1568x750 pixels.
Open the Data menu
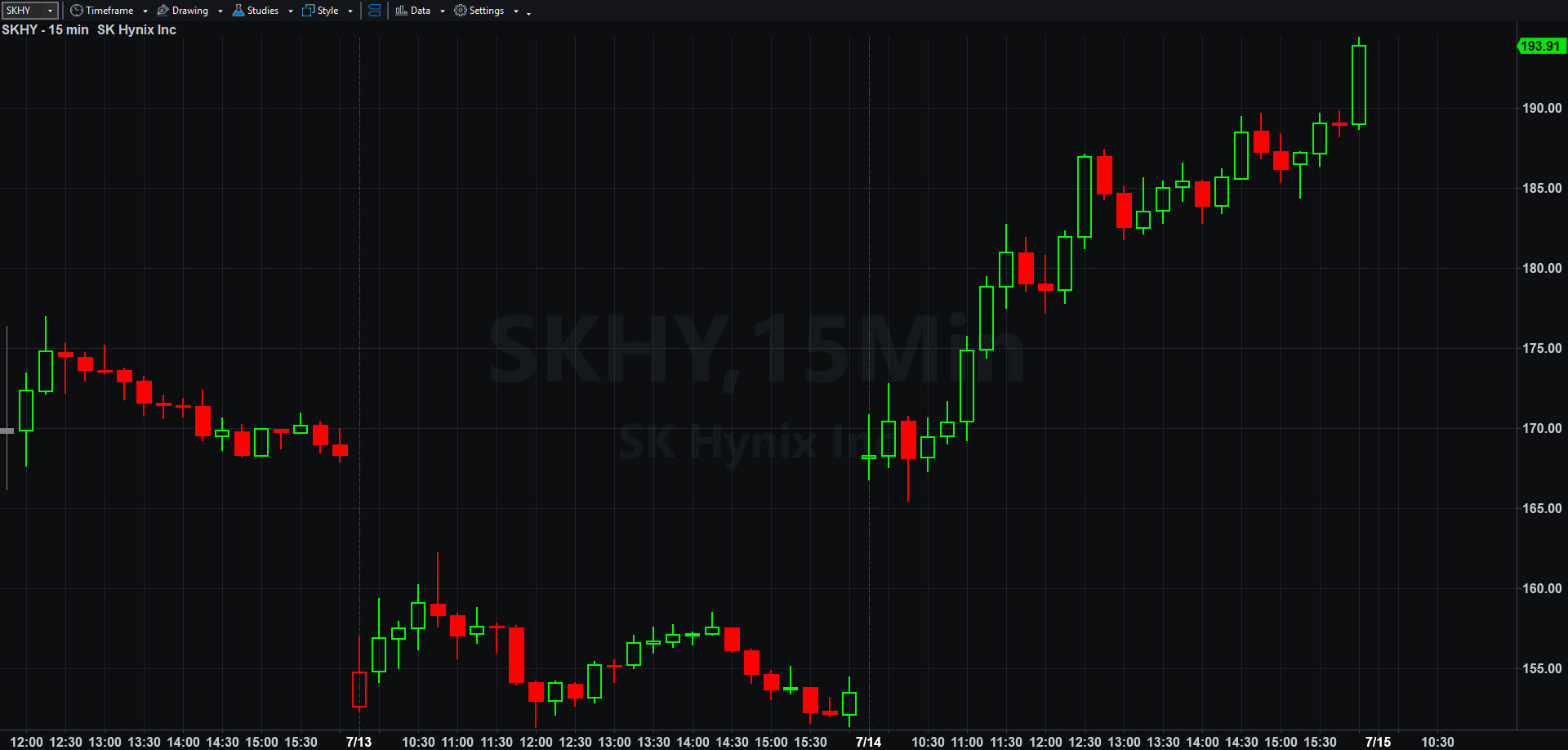[421, 11]
